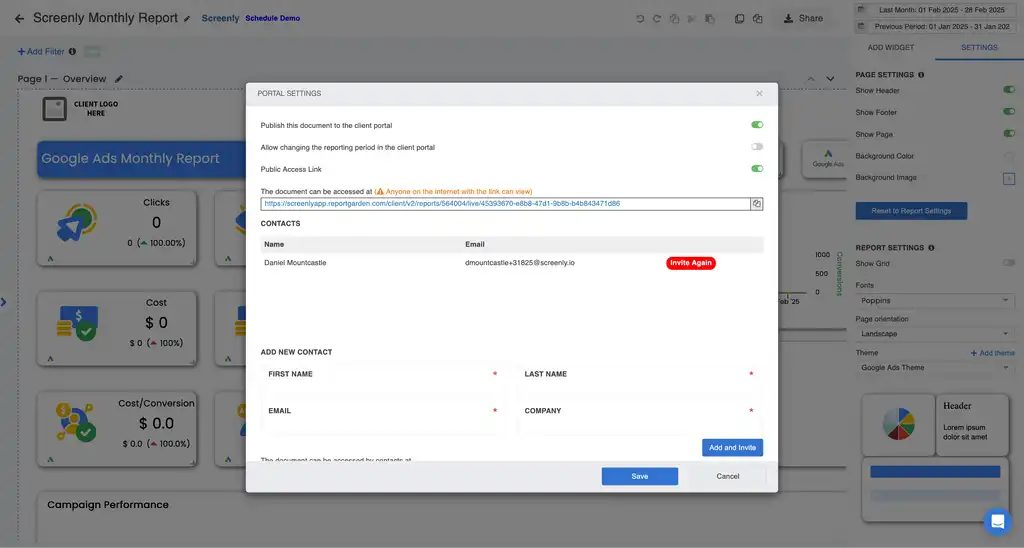The image size is (1024, 548).
Task: Redo the last change
Action: [x=657, y=19]
